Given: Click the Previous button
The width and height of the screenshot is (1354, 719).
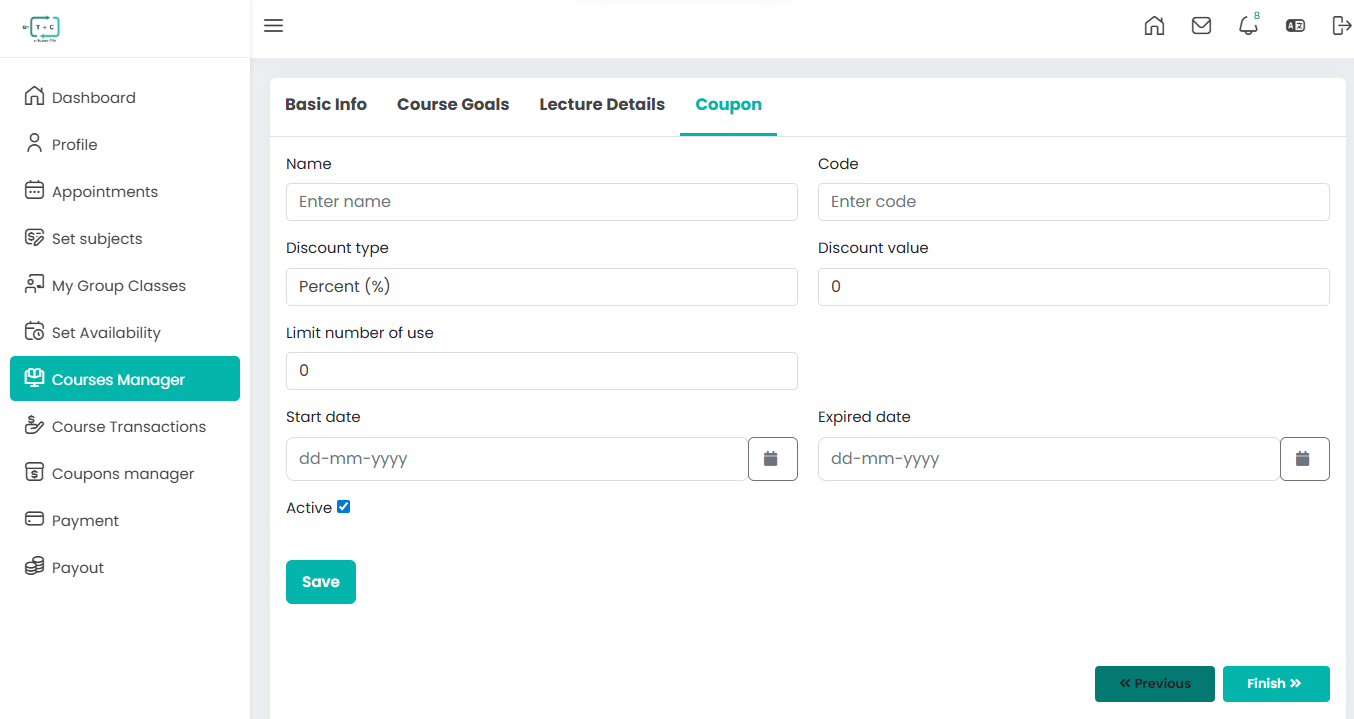Looking at the screenshot, I should click(1155, 684).
